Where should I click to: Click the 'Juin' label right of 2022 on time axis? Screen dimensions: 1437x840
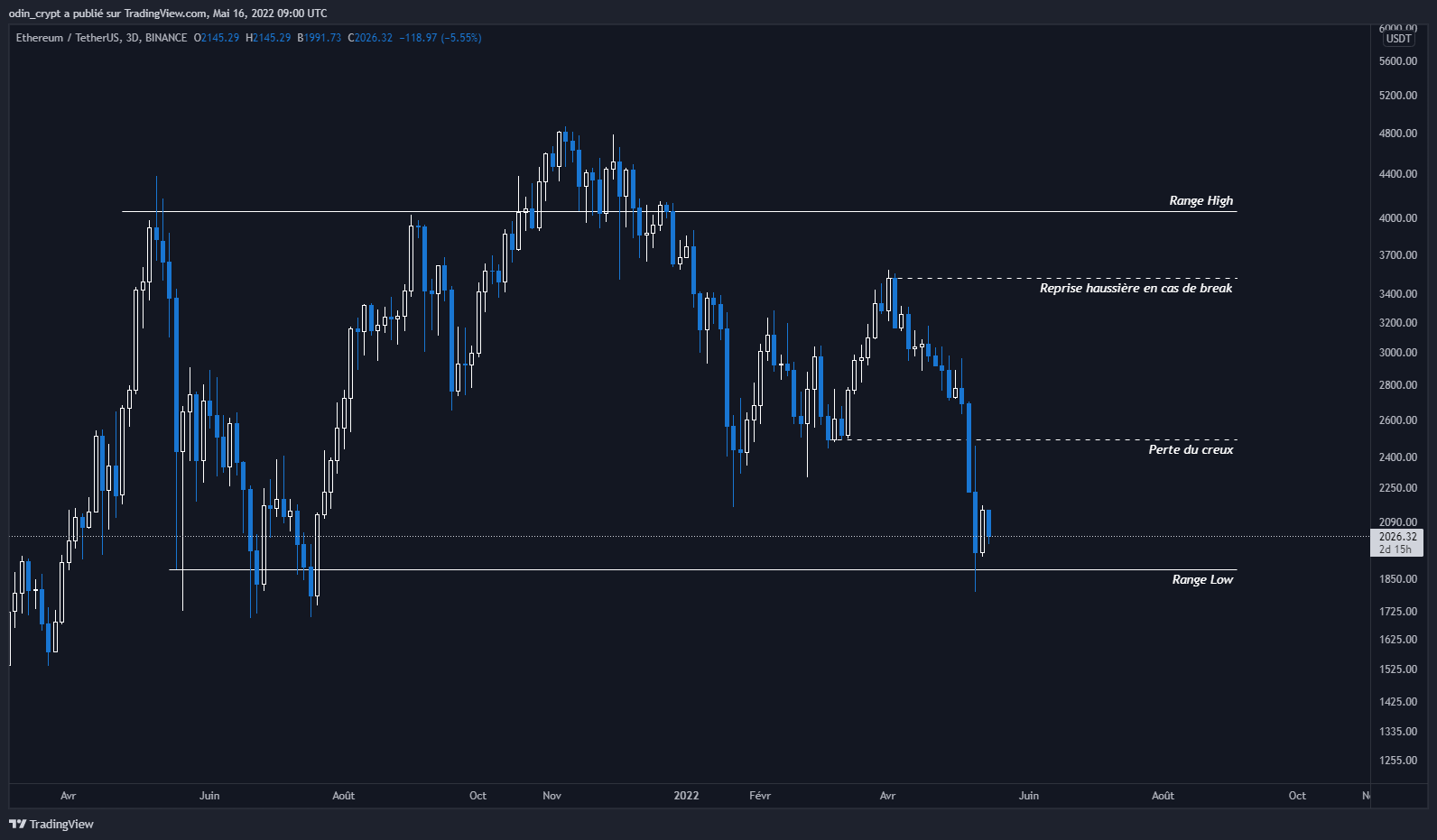(x=1029, y=796)
